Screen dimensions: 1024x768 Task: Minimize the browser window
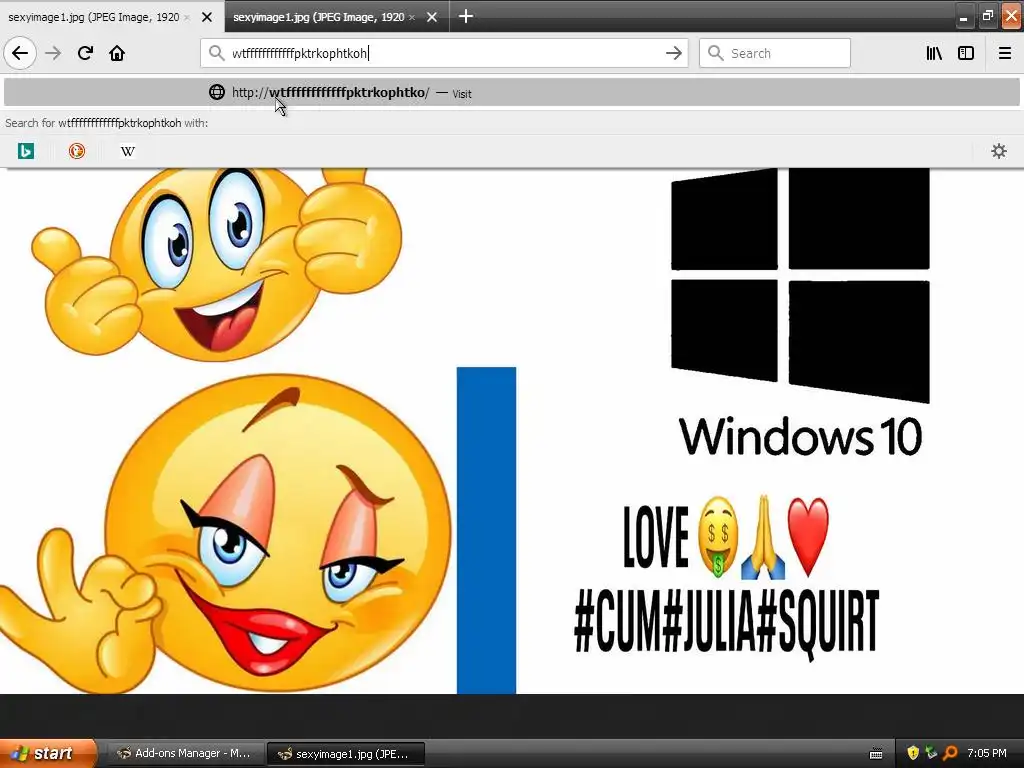pyautogui.click(x=963, y=17)
